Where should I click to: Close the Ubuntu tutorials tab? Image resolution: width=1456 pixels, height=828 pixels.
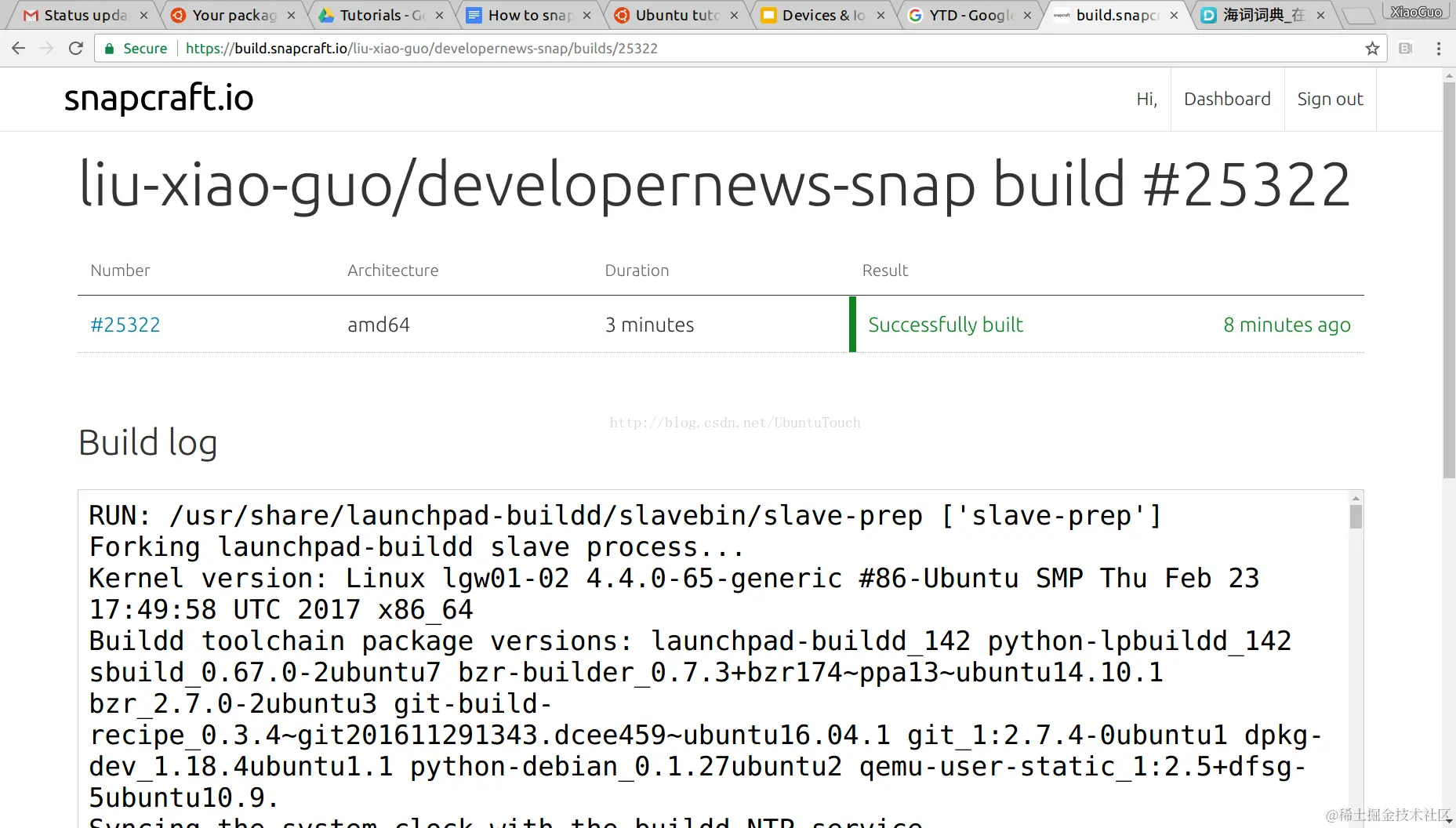pos(734,15)
